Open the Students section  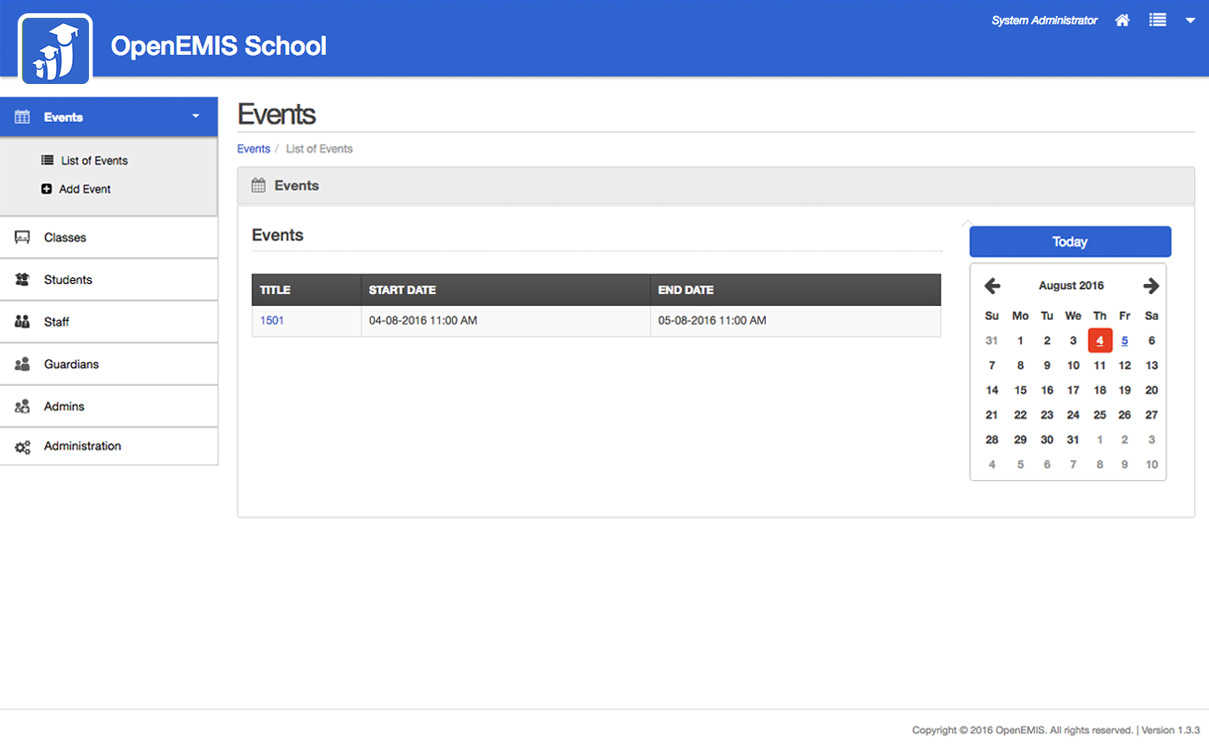click(x=68, y=280)
